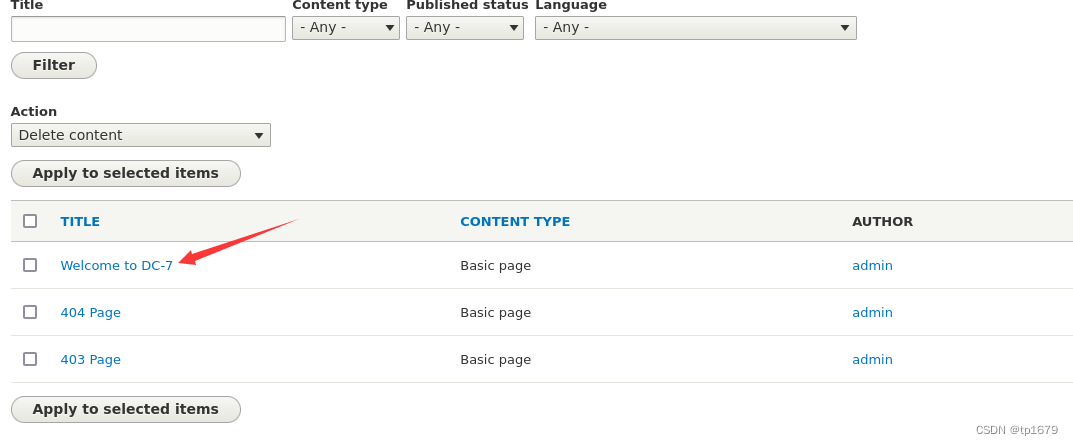The height and width of the screenshot is (445, 1073).
Task: Click the AUTHOR column header
Action: coord(883,222)
